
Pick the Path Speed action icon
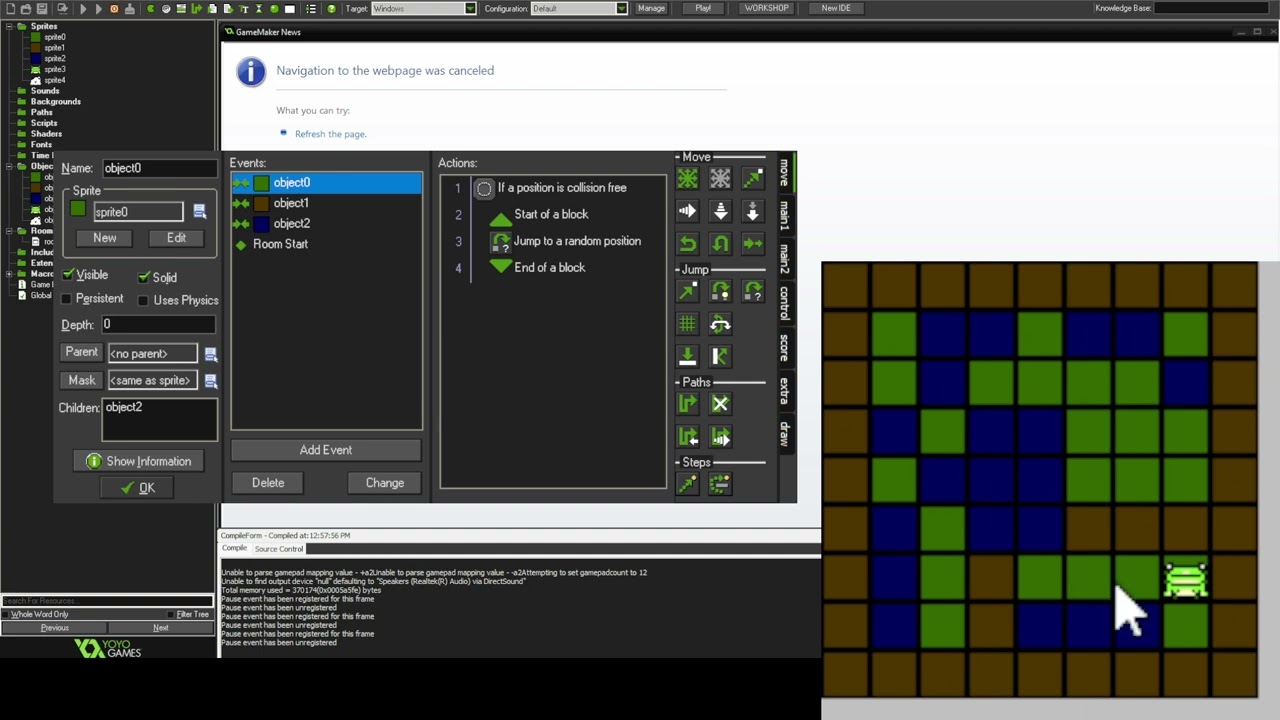tap(720, 437)
